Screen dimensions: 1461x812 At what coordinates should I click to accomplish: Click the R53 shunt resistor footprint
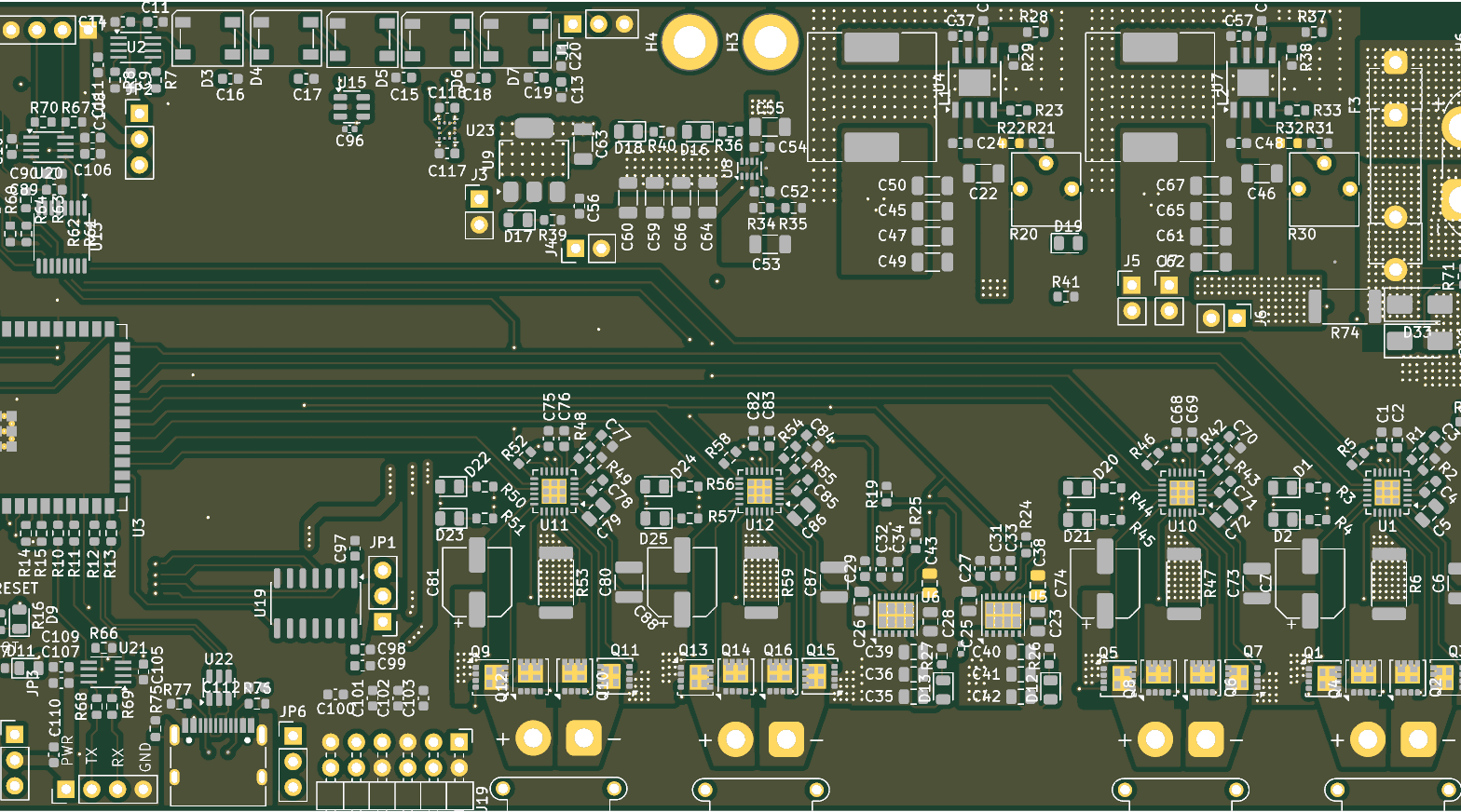pyautogui.click(x=556, y=583)
